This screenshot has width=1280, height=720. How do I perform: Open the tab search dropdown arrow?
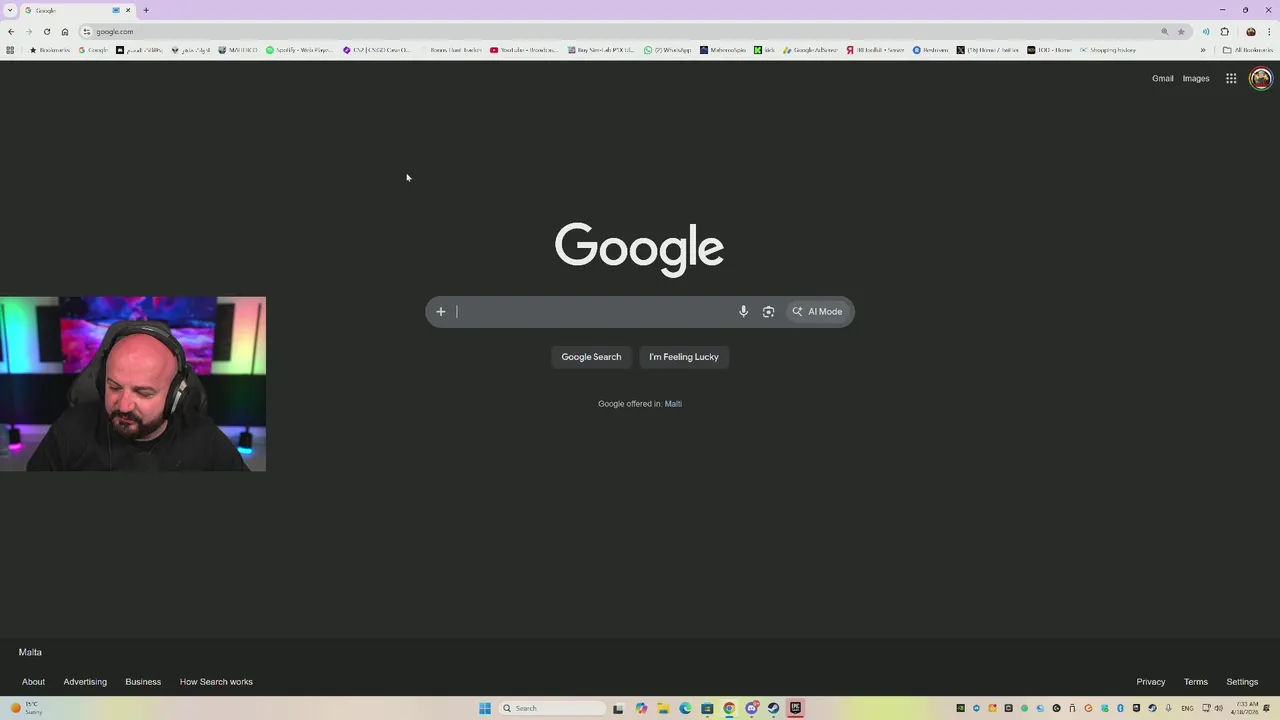(9, 10)
